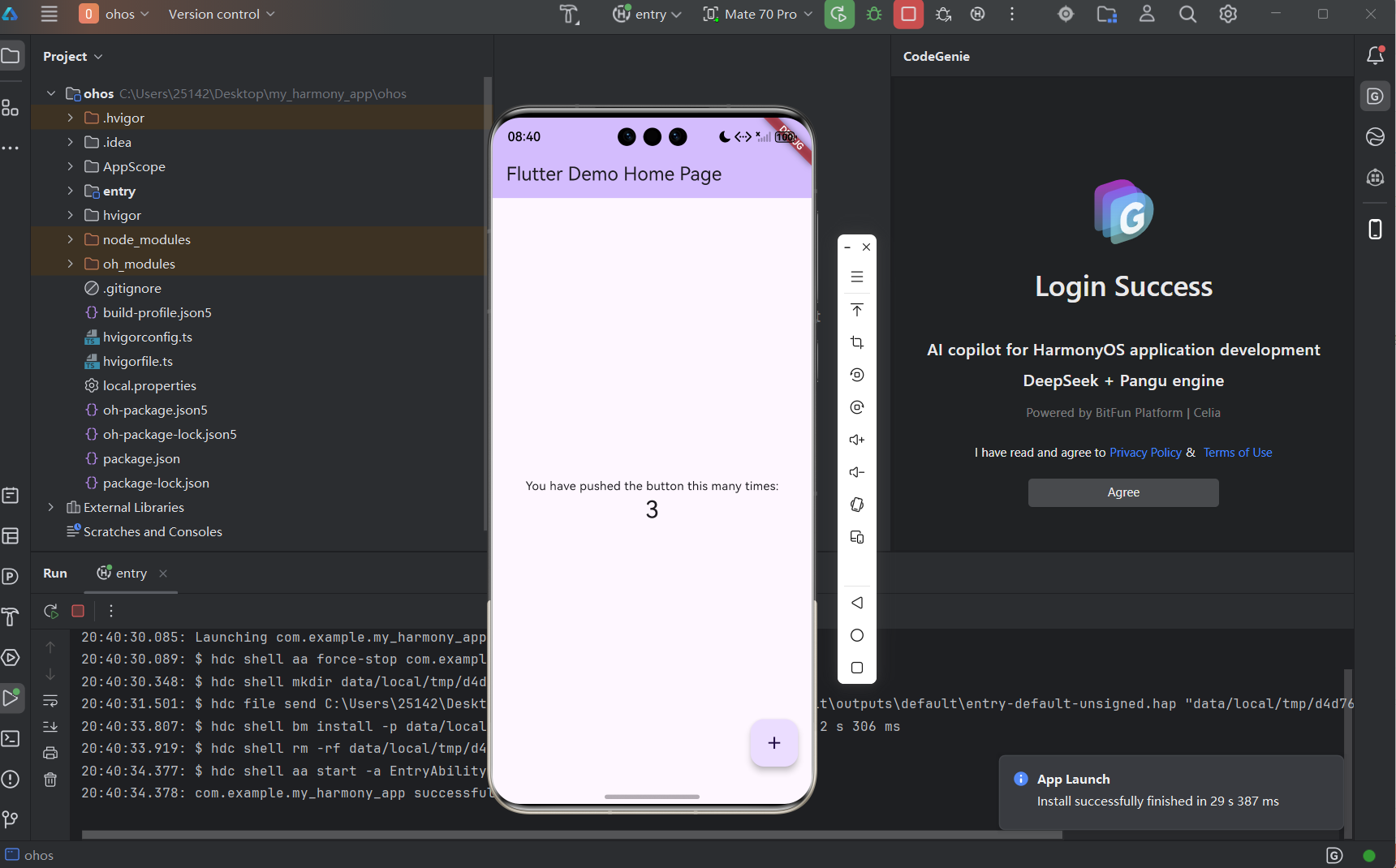Open CodeGenie tool window icon in sidebar

tap(1375, 96)
